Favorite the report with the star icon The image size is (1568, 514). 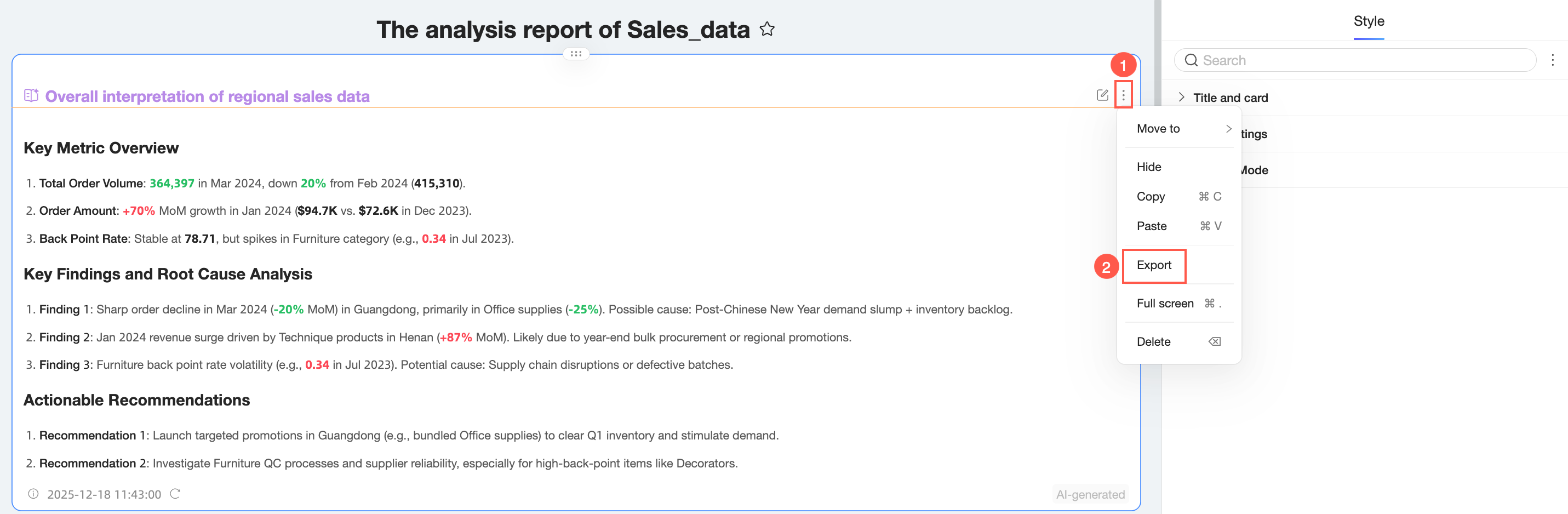767,29
